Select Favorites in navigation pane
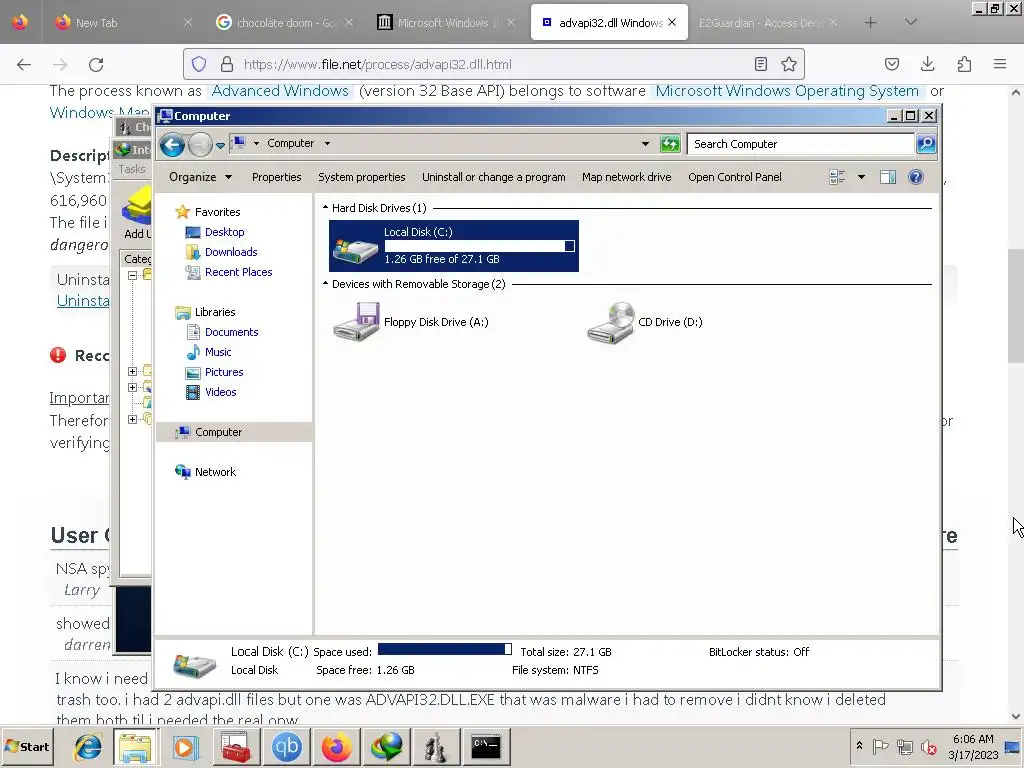This screenshot has height=768, width=1024. click(217, 212)
